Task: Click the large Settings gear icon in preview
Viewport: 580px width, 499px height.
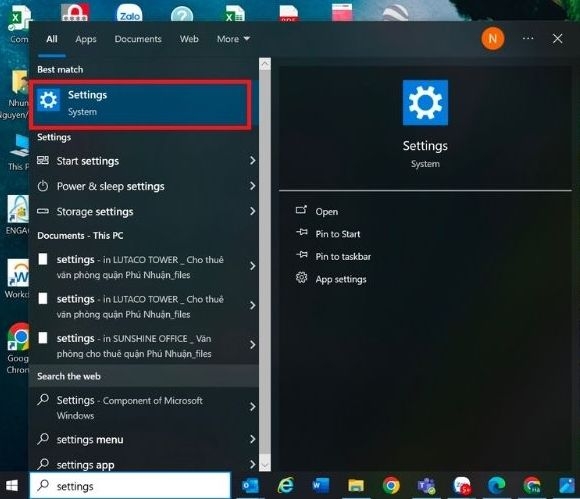Action: (425, 103)
